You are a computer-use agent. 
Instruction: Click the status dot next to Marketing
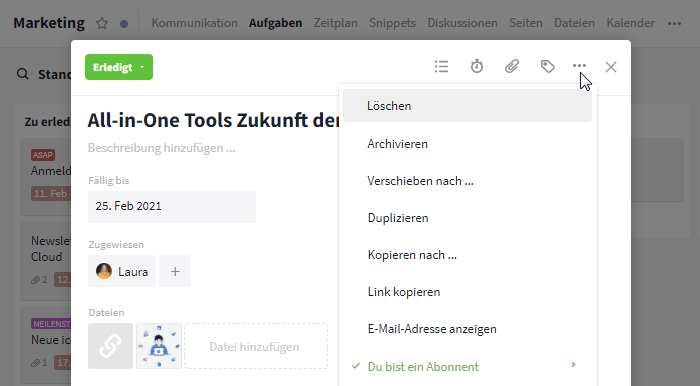[124, 24]
